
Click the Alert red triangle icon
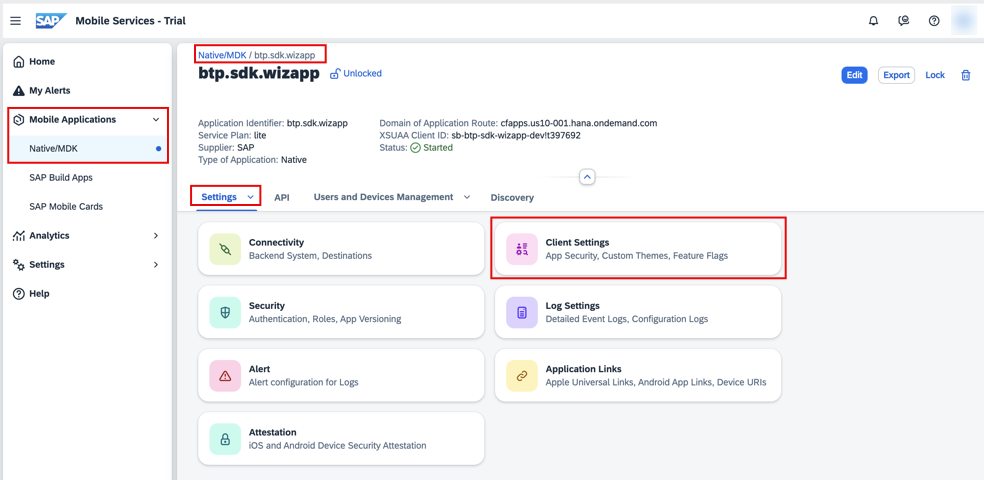(225, 375)
